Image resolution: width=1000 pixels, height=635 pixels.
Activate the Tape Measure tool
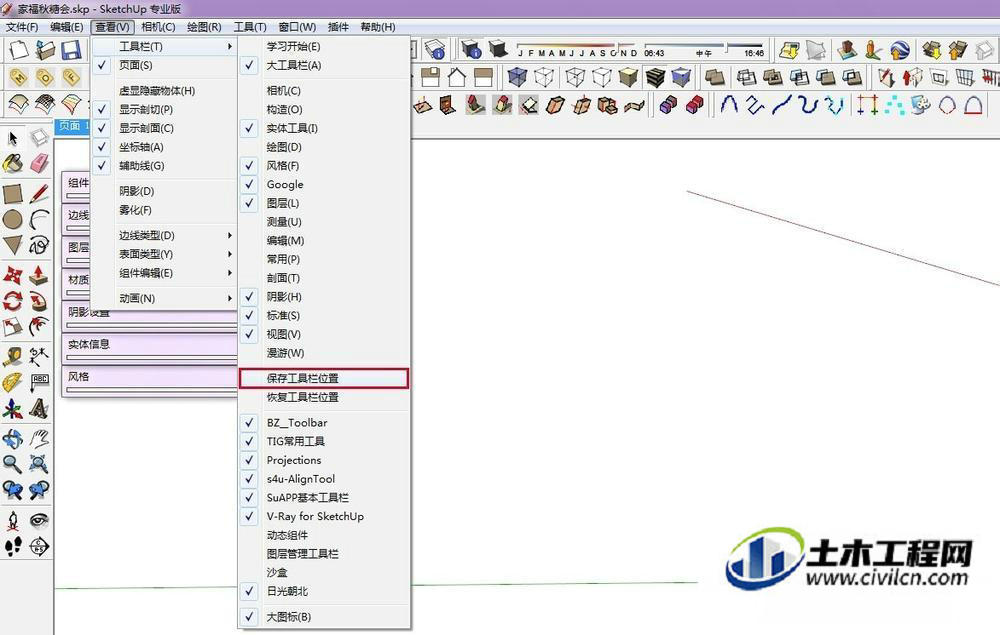13,356
